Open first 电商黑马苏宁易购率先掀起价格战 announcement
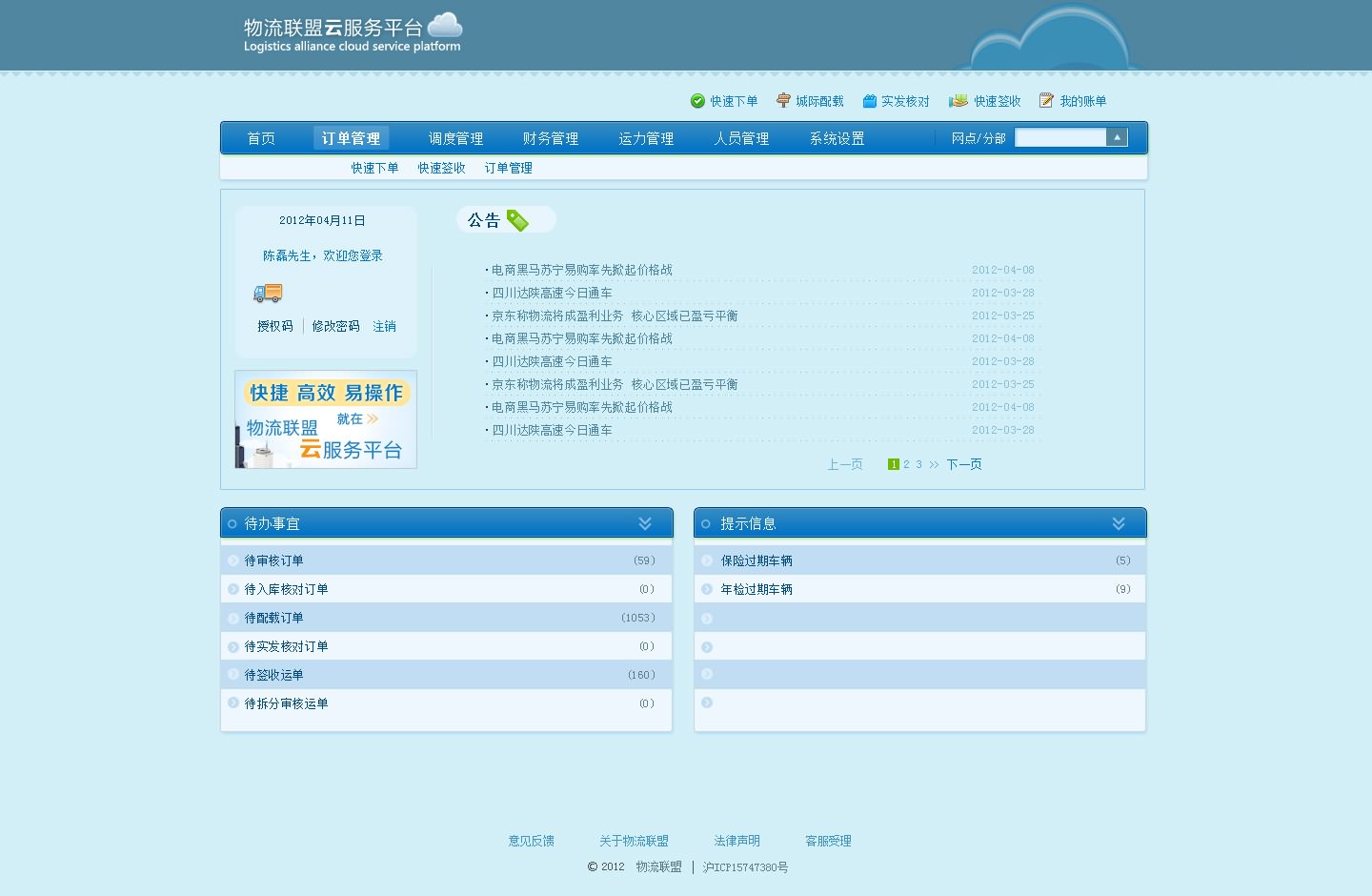The width and height of the screenshot is (1372, 896). coord(581,270)
